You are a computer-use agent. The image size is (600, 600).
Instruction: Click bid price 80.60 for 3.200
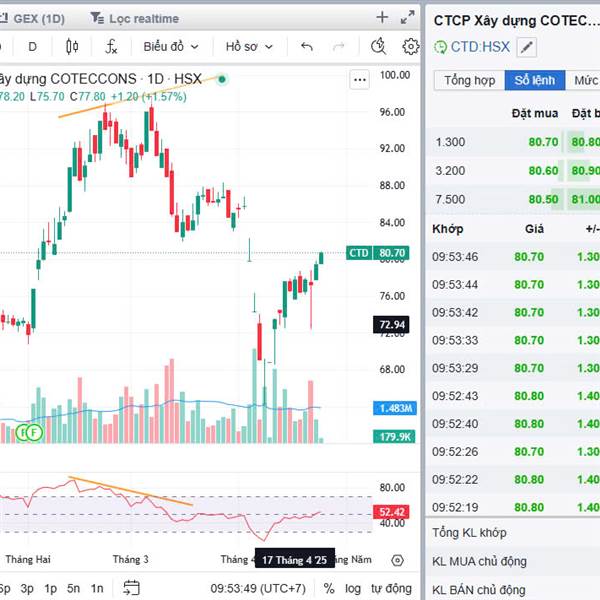click(x=543, y=171)
